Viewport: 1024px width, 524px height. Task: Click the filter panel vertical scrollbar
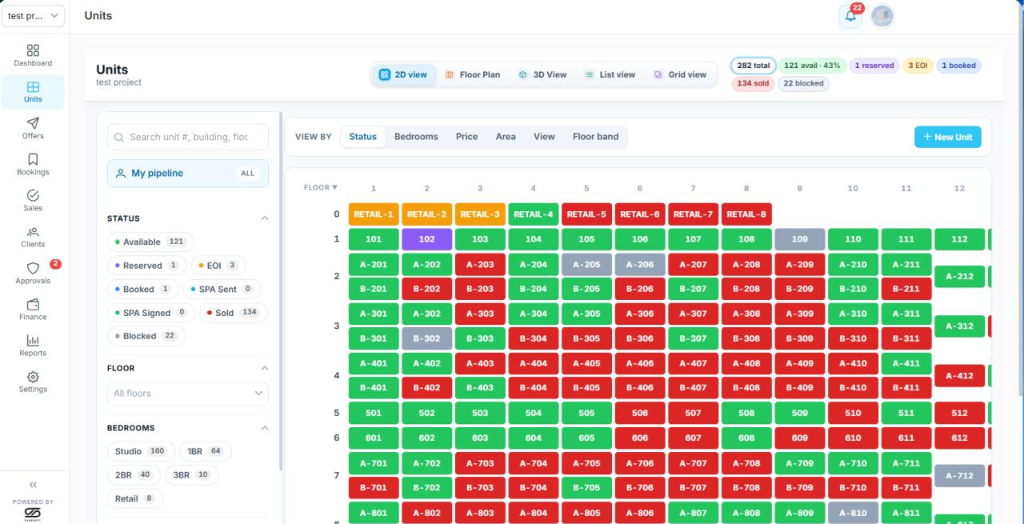tap(281, 291)
